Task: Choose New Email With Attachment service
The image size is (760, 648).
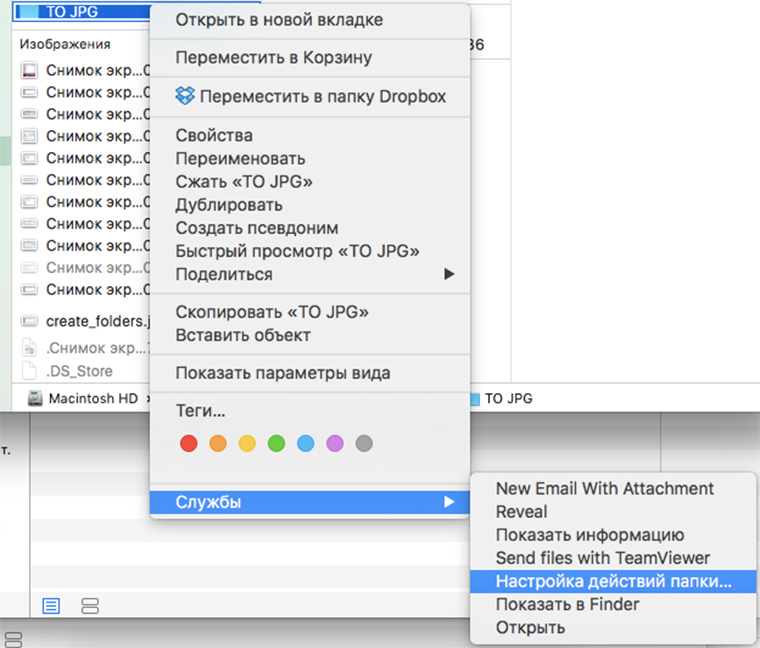Action: pyautogui.click(x=613, y=489)
